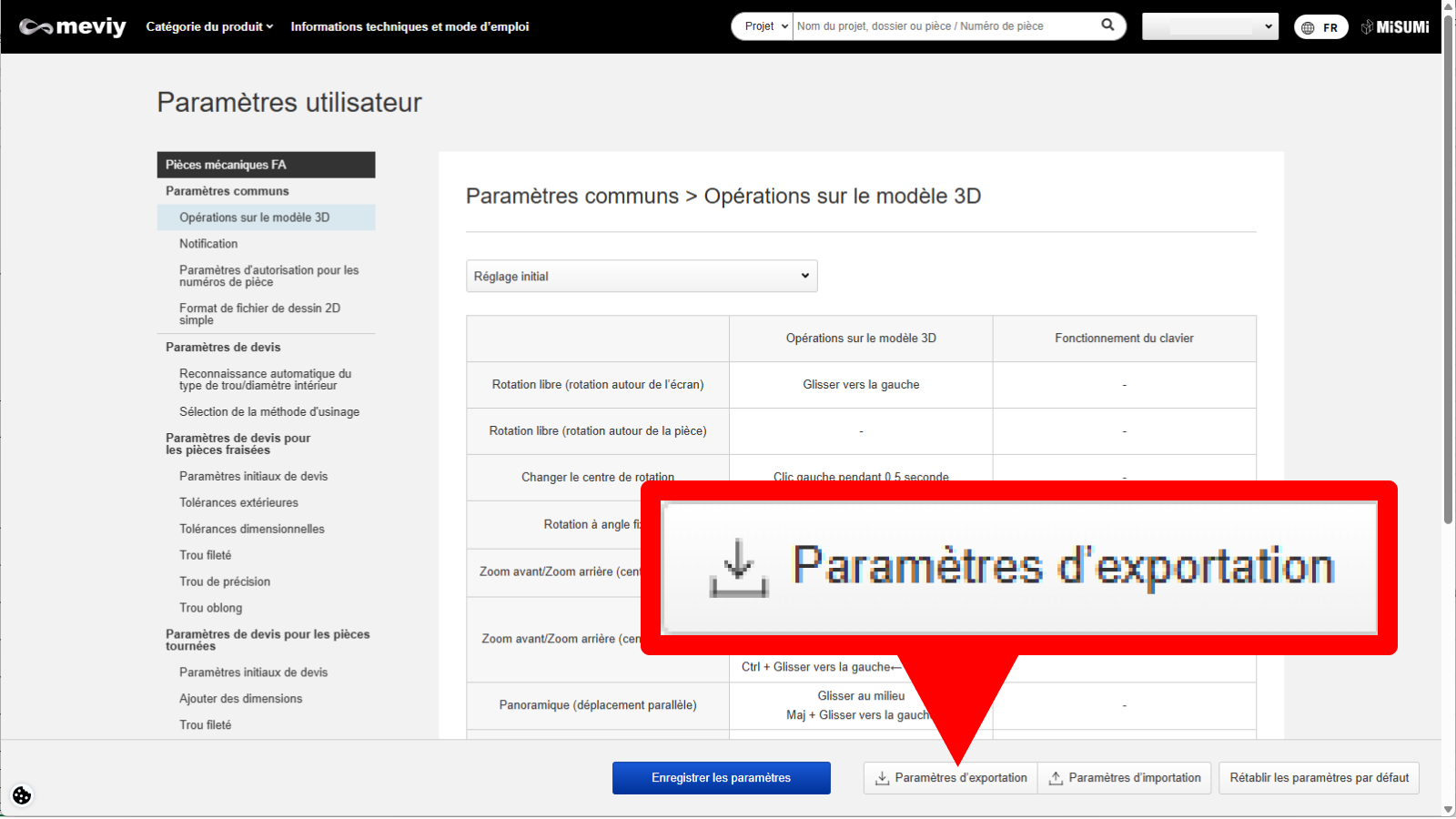Open the Réglage initial dropdown

click(x=642, y=276)
